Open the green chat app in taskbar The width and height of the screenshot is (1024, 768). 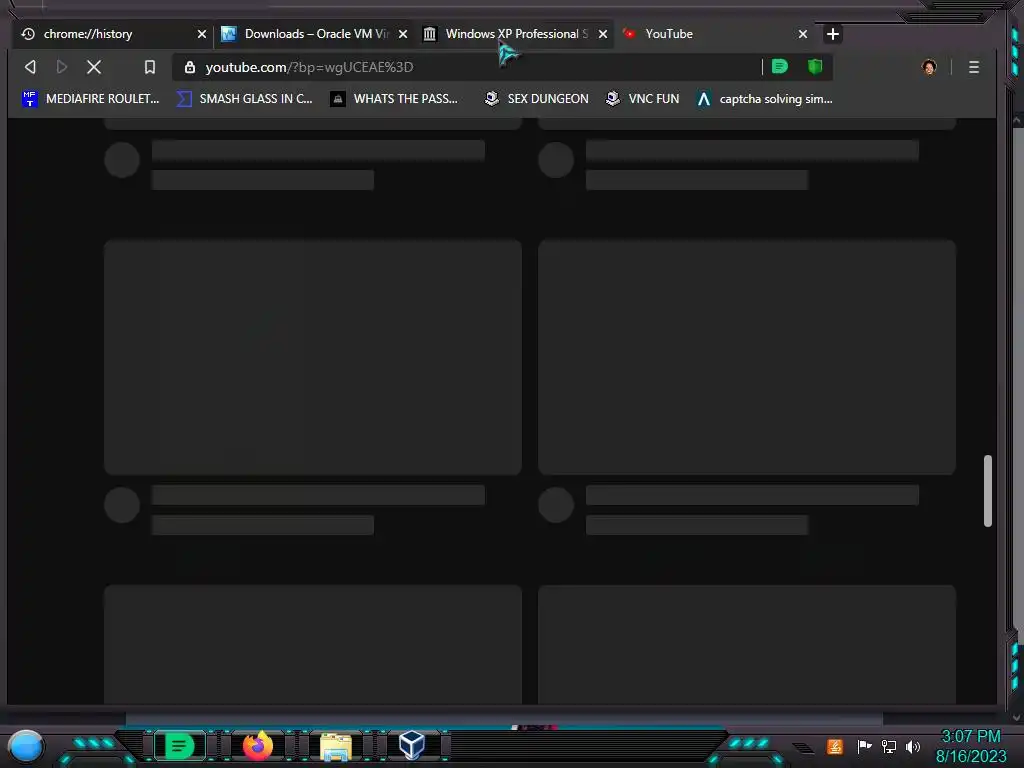point(179,746)
